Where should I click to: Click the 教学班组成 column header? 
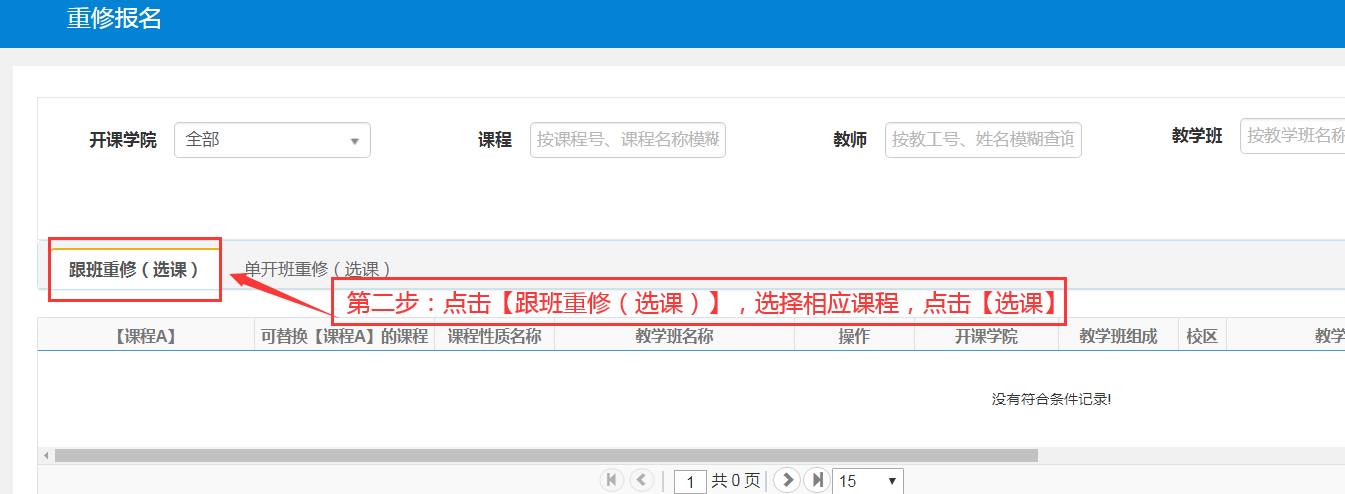[x=1118, y=336]
